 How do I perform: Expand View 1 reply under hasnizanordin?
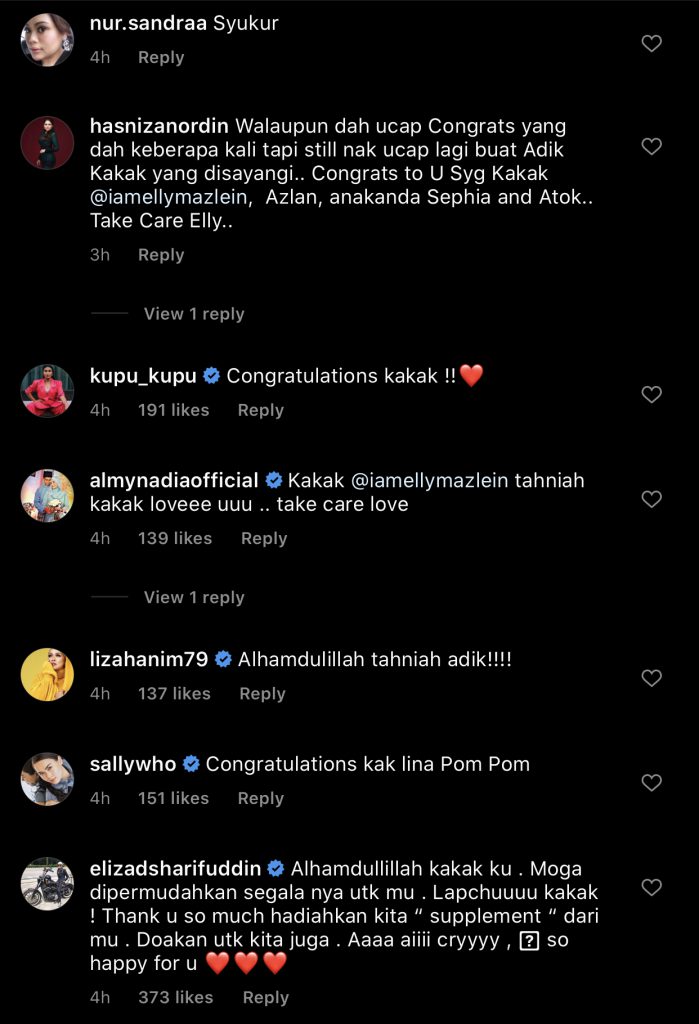[194, 314]
